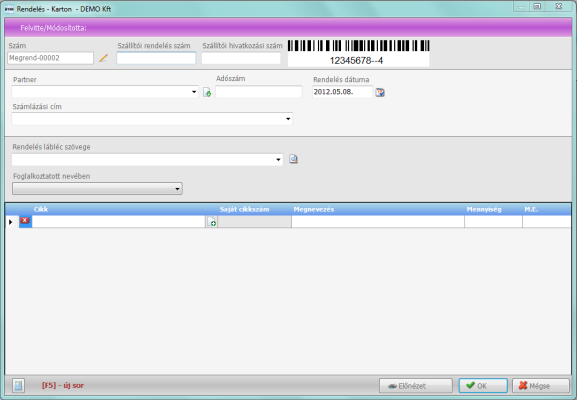
Task: Select the row indicator arrow in the grid
Action: tap(11, 222)
